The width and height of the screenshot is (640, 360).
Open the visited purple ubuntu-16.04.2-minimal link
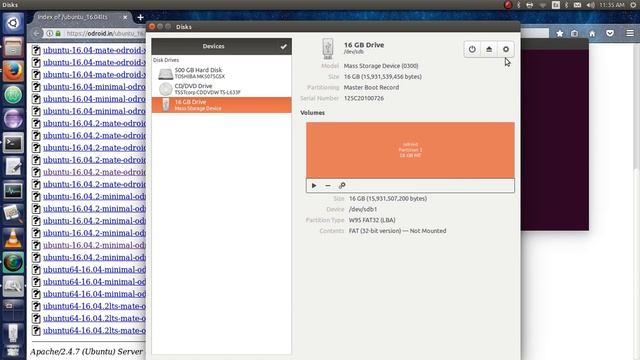(x=94, y=245)
